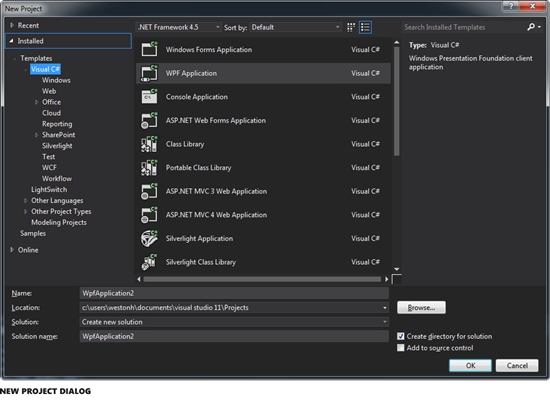Select the Workflow category in tree

(x=57, y=179)
